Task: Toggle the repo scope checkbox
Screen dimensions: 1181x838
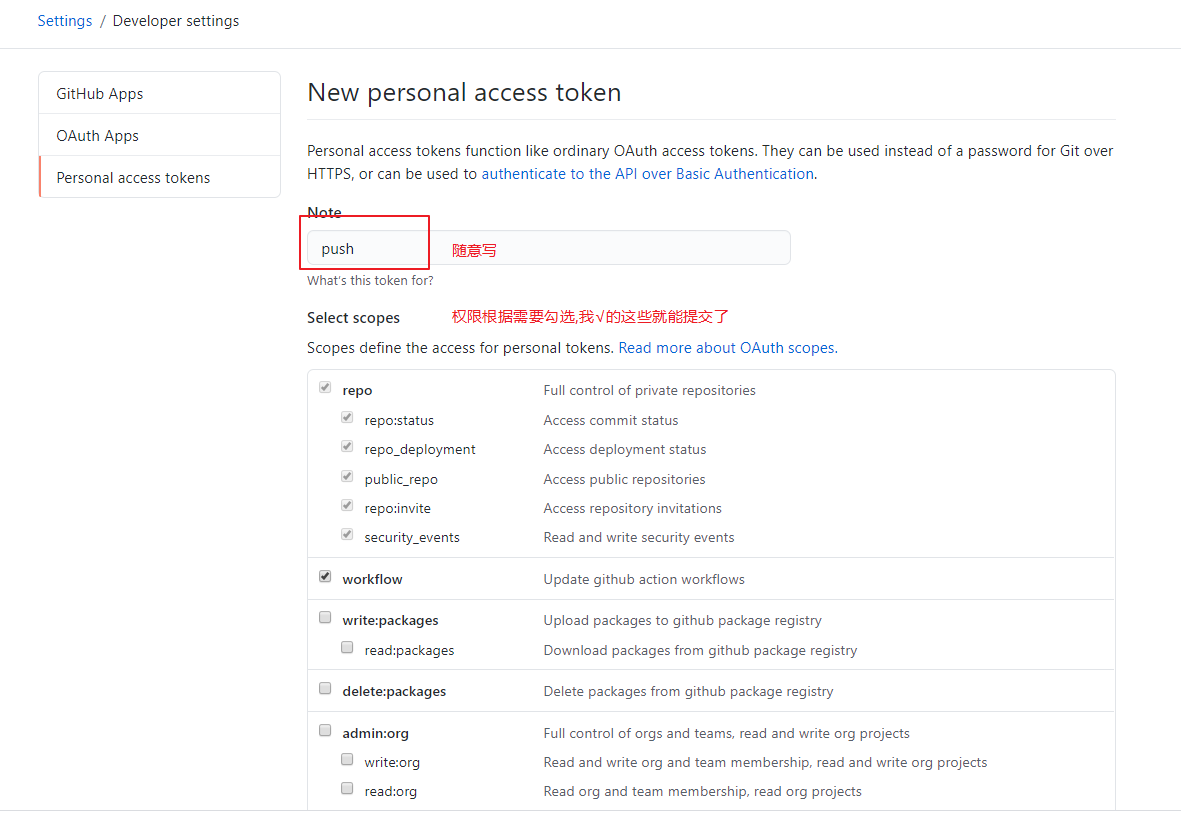Action: (x=325, y=388)
